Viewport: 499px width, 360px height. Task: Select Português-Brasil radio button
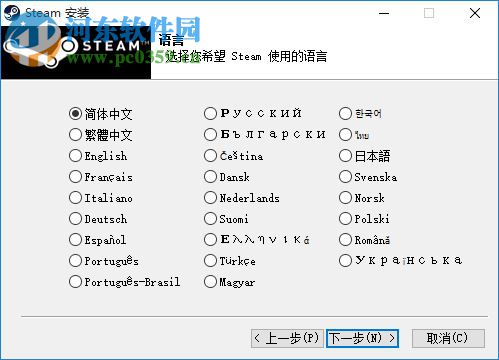coord(75,282)
